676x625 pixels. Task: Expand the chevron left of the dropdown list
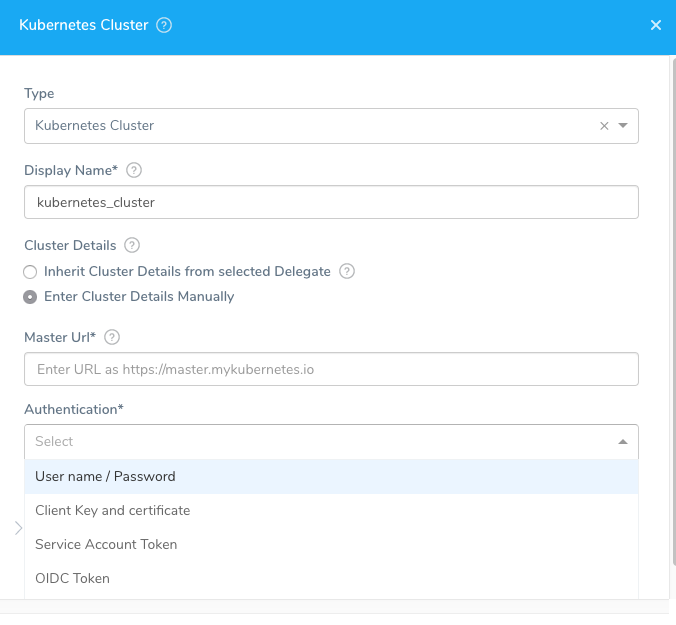coord(18,528)
